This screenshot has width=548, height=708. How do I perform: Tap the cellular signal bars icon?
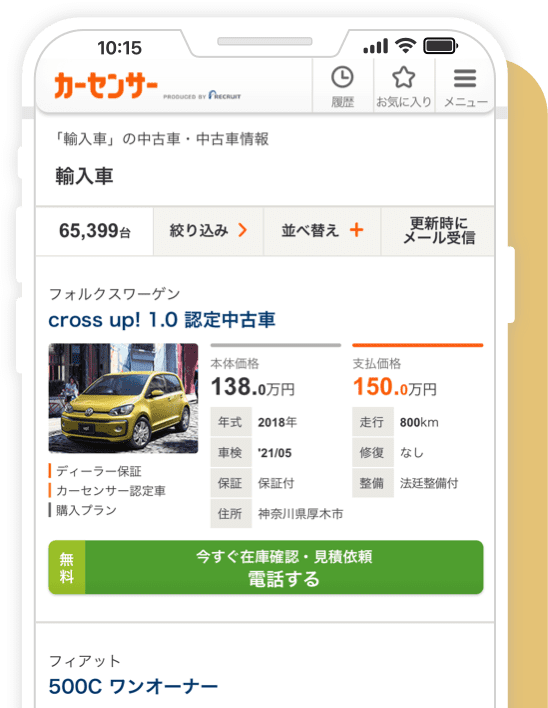(376, 46)
